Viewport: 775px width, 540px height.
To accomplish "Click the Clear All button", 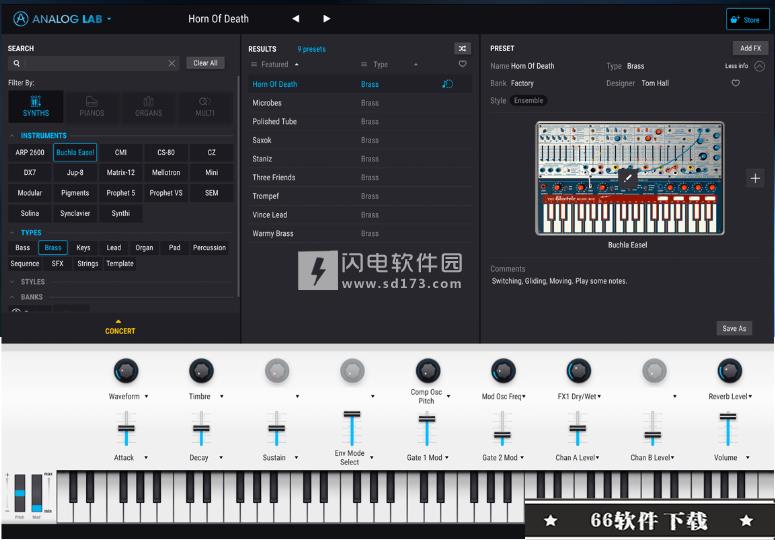I will 205,63.
